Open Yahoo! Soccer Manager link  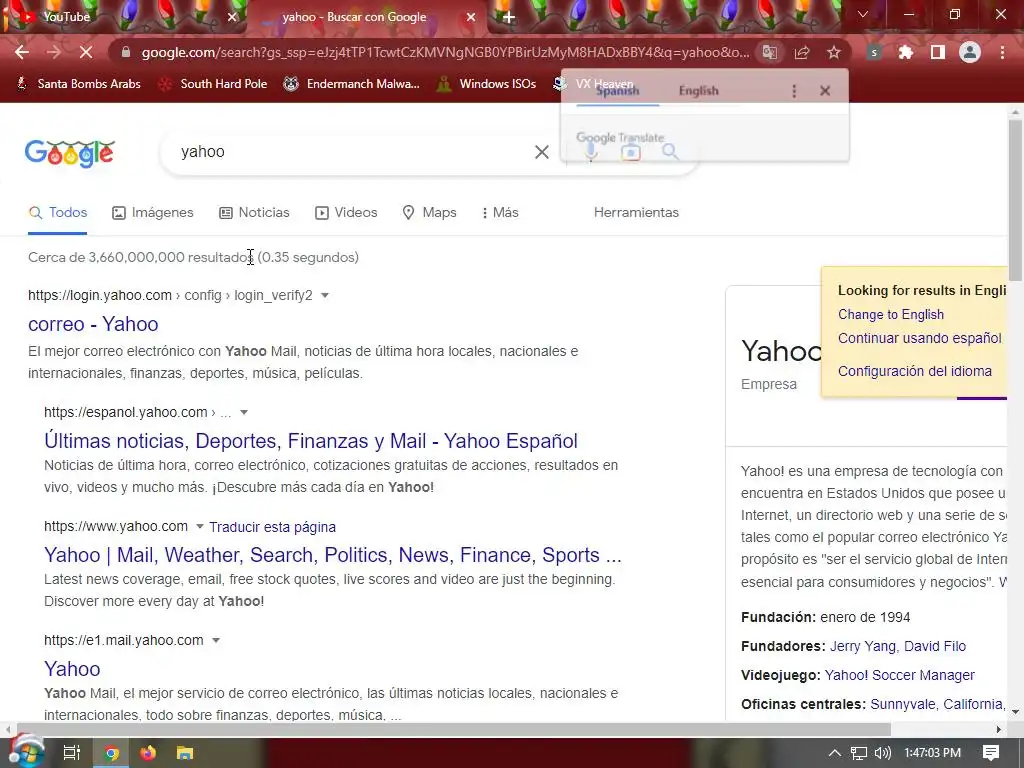click(x=899, y=675)
